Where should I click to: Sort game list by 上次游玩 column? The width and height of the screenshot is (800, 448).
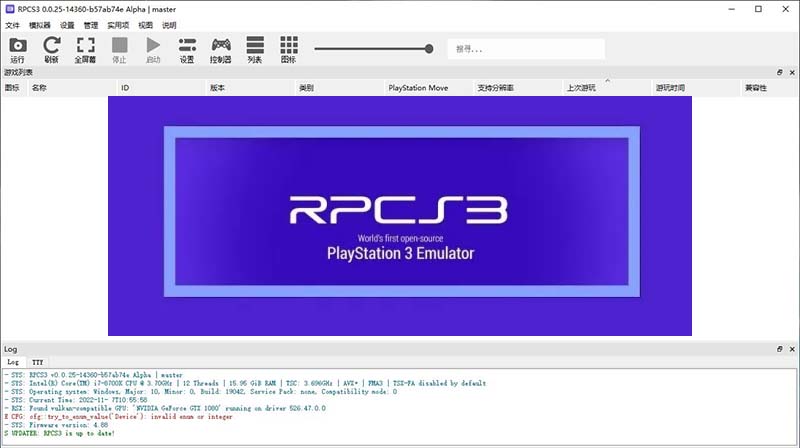581,88
